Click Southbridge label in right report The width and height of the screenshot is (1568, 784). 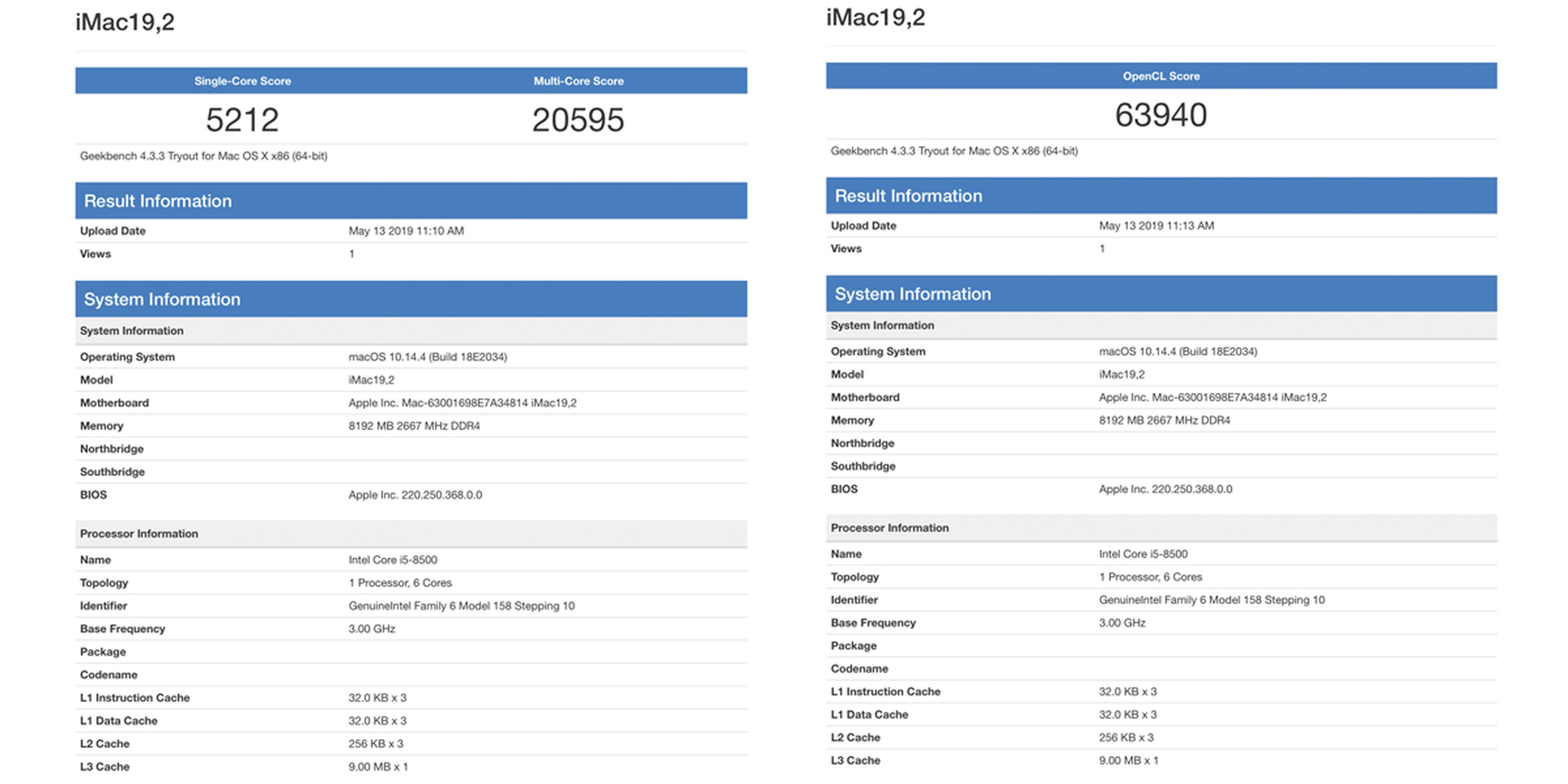tap(863, 466)
